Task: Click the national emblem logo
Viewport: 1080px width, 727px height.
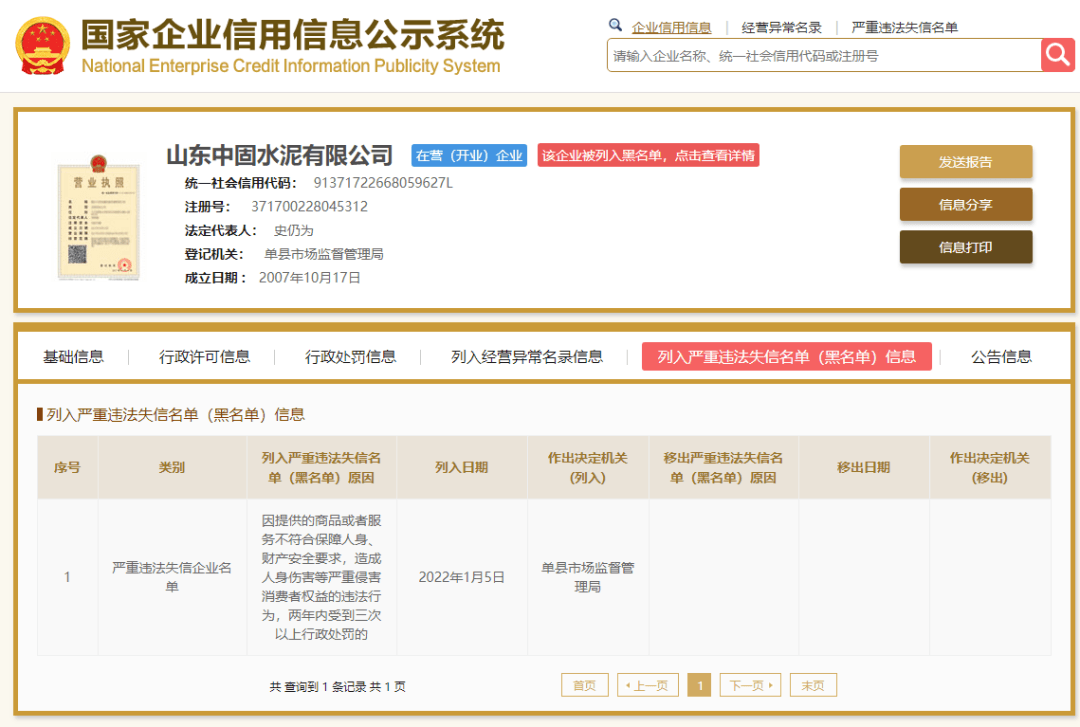Action: 42,45
